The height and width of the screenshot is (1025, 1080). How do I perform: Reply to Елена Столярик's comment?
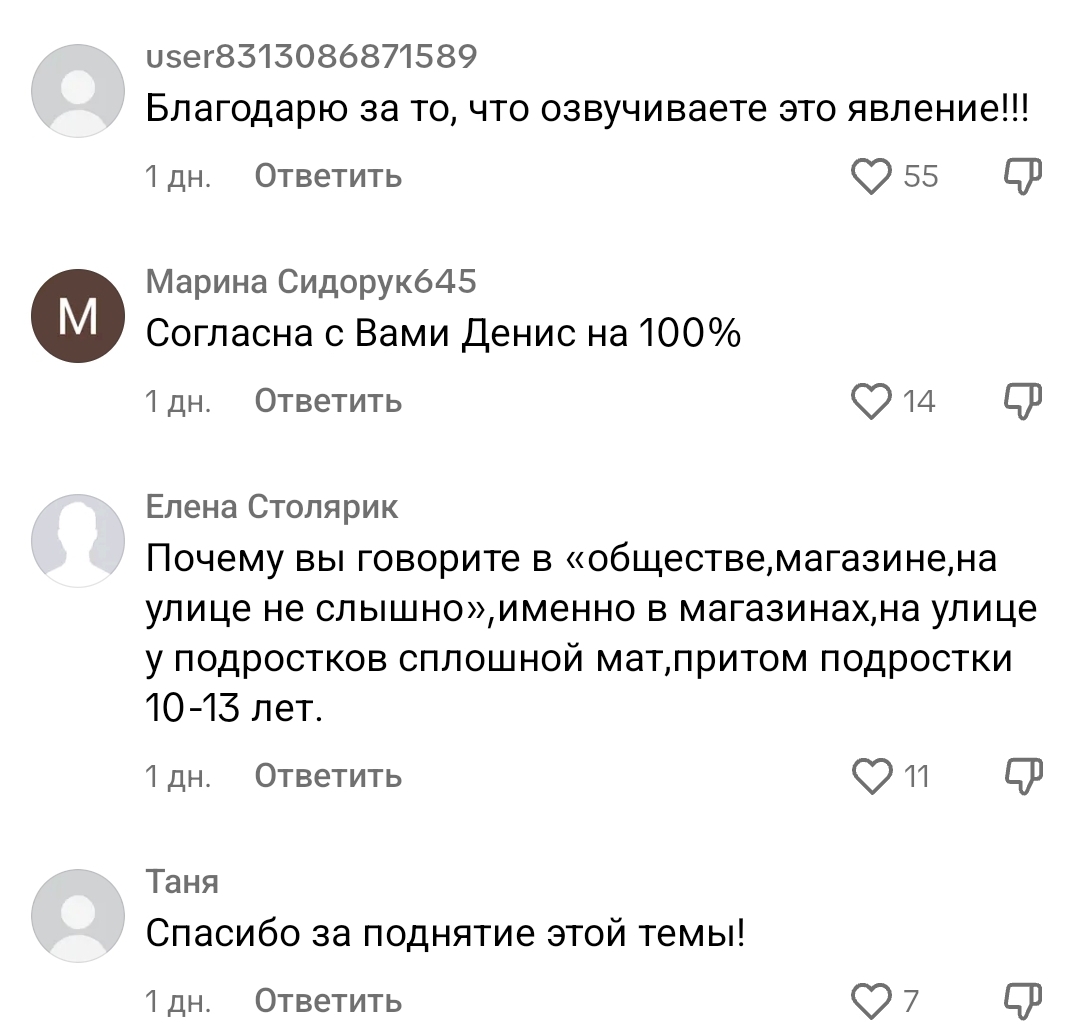click(x=328, y=776)
